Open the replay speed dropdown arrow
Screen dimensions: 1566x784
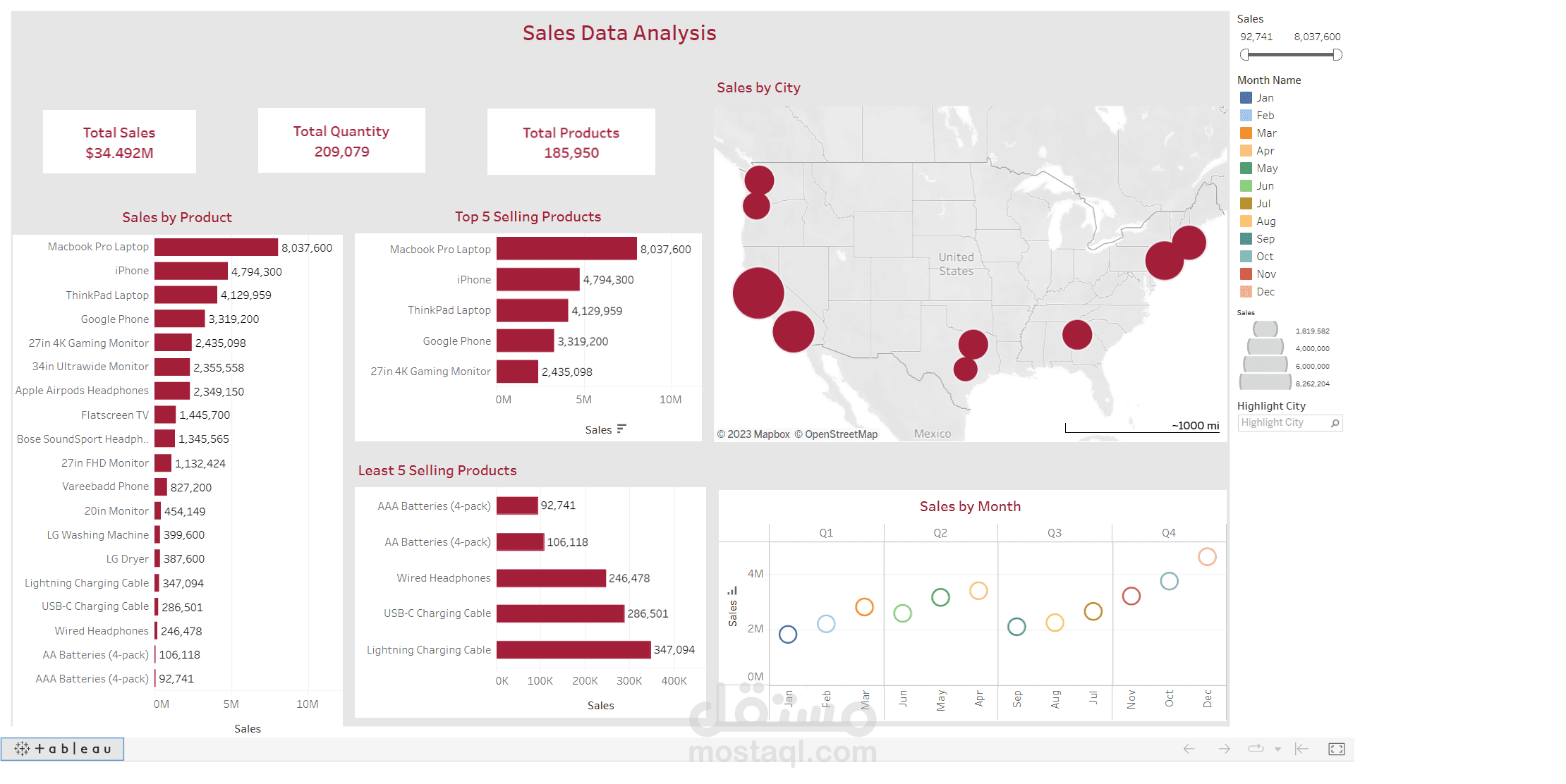1277,749
